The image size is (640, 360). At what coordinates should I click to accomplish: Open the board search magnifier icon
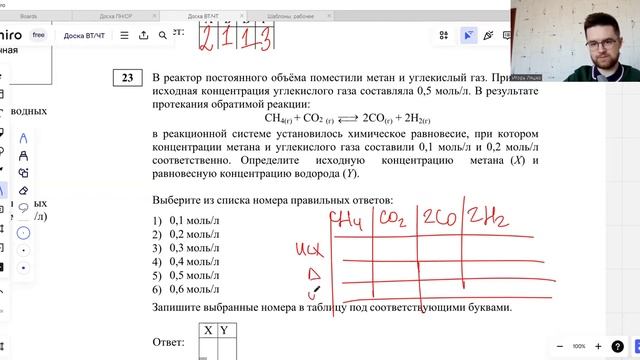coord(162,36)
